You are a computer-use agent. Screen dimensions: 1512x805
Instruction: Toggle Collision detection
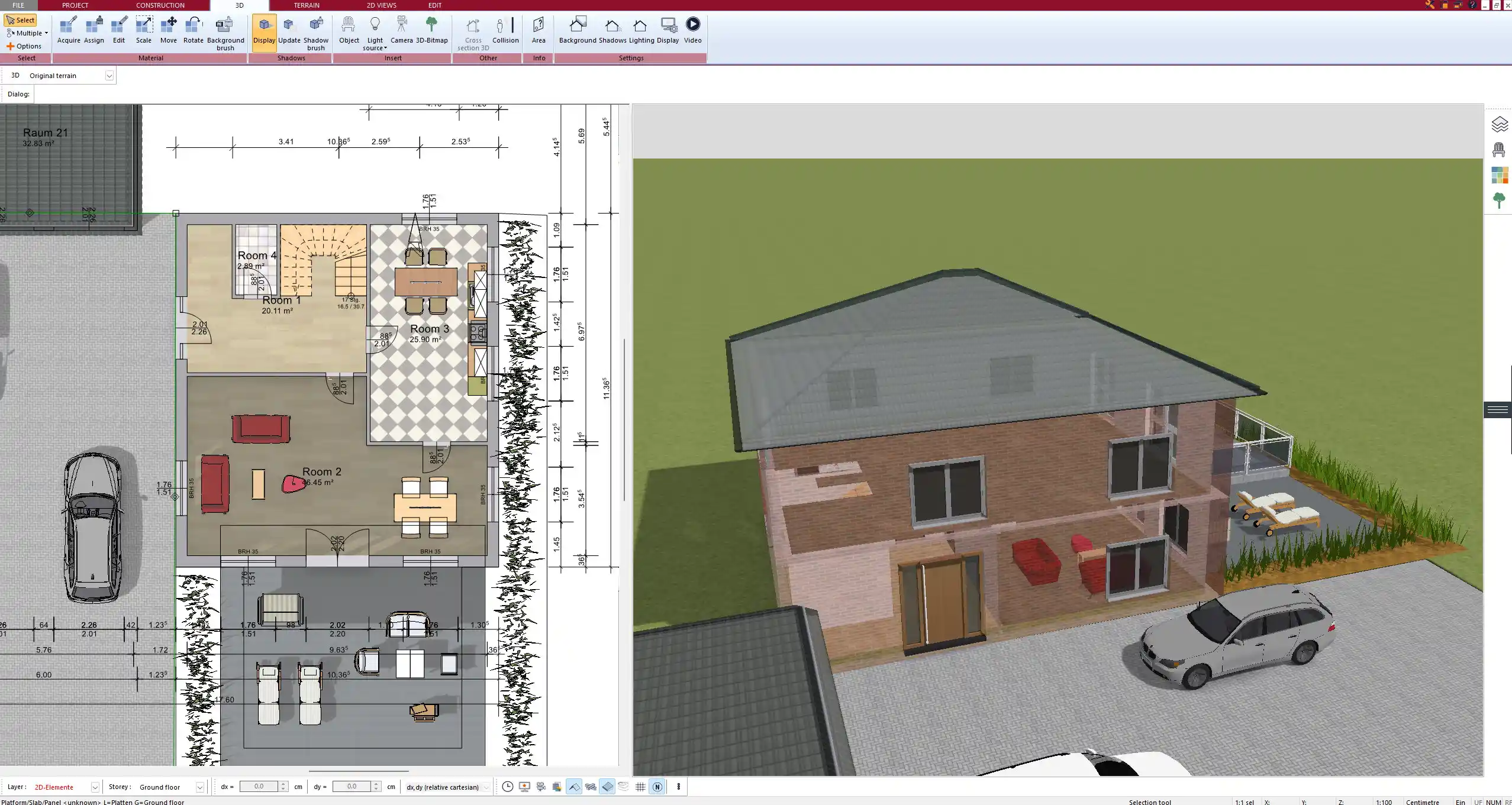[505, 30]
